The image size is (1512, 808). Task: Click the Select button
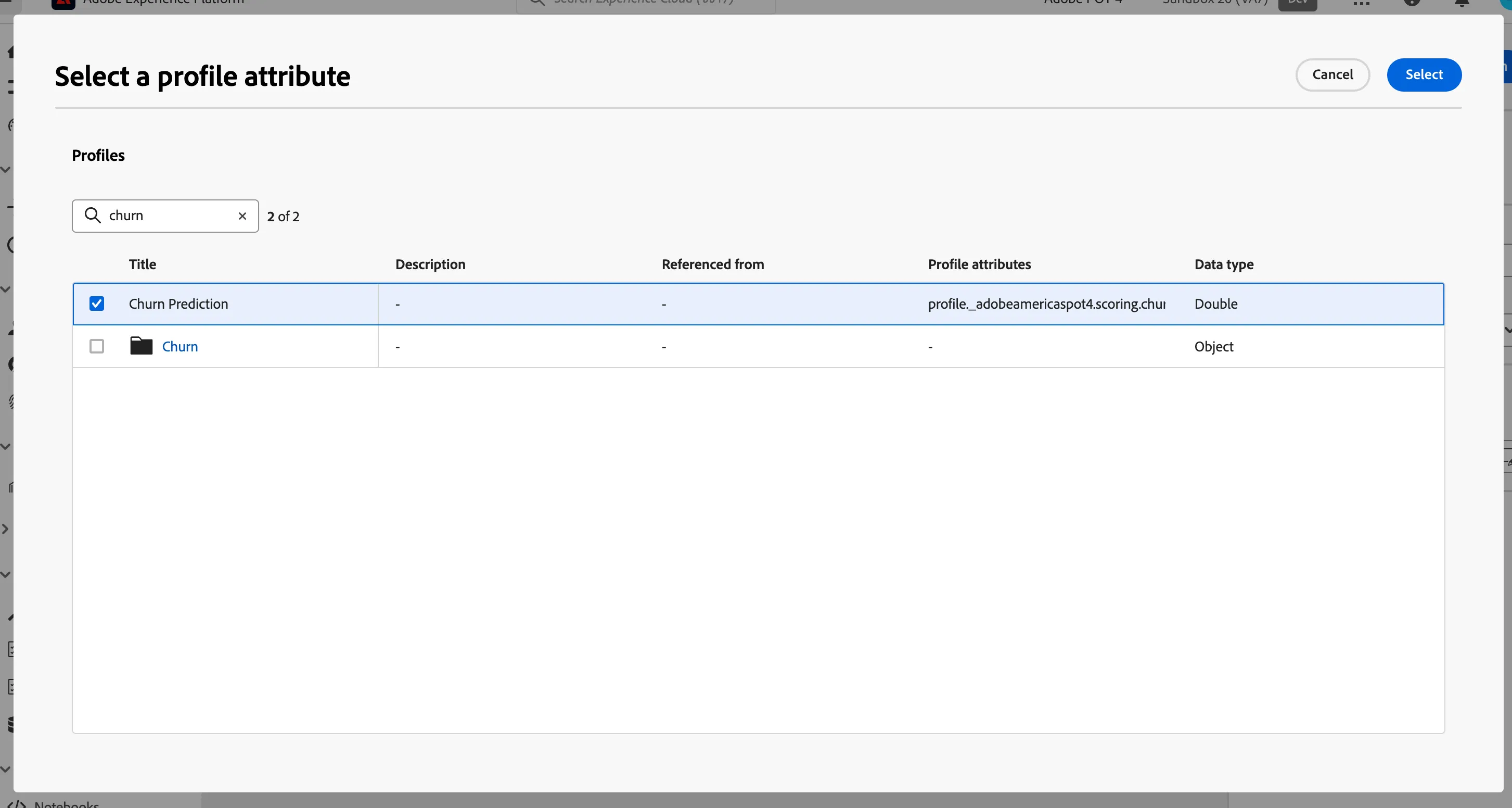pos(1424,74)
